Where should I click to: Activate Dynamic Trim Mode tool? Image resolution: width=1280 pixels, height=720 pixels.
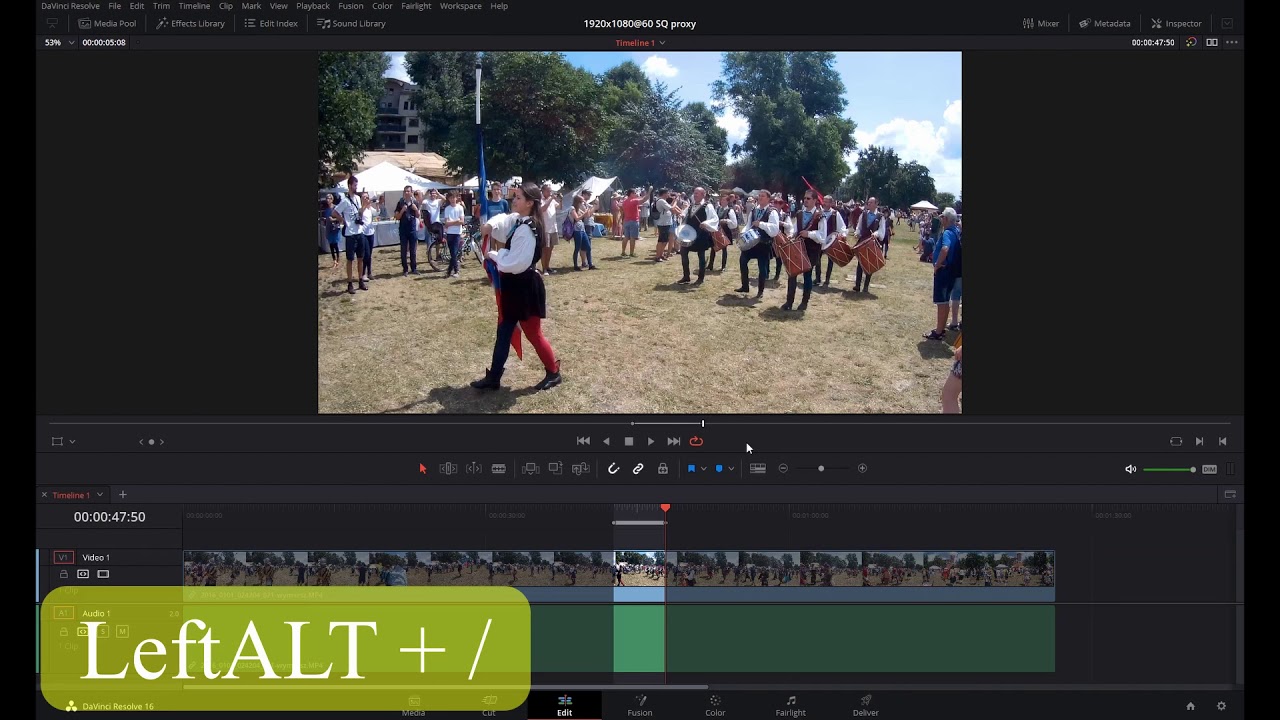click(474, 468)
